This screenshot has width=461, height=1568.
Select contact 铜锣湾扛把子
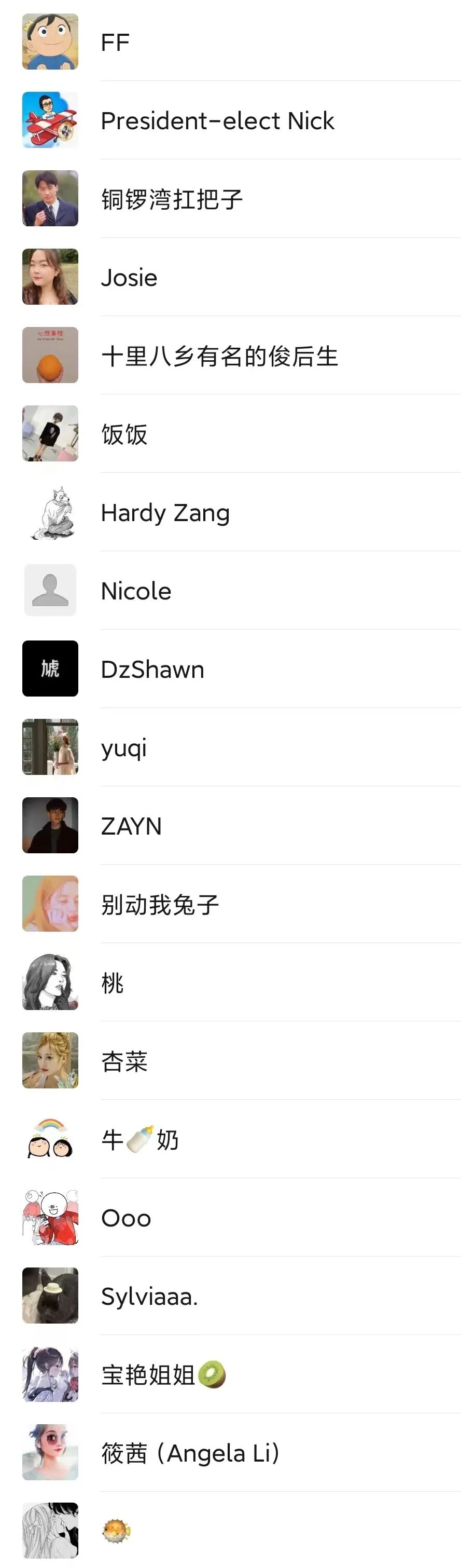(x=230, y=198)
